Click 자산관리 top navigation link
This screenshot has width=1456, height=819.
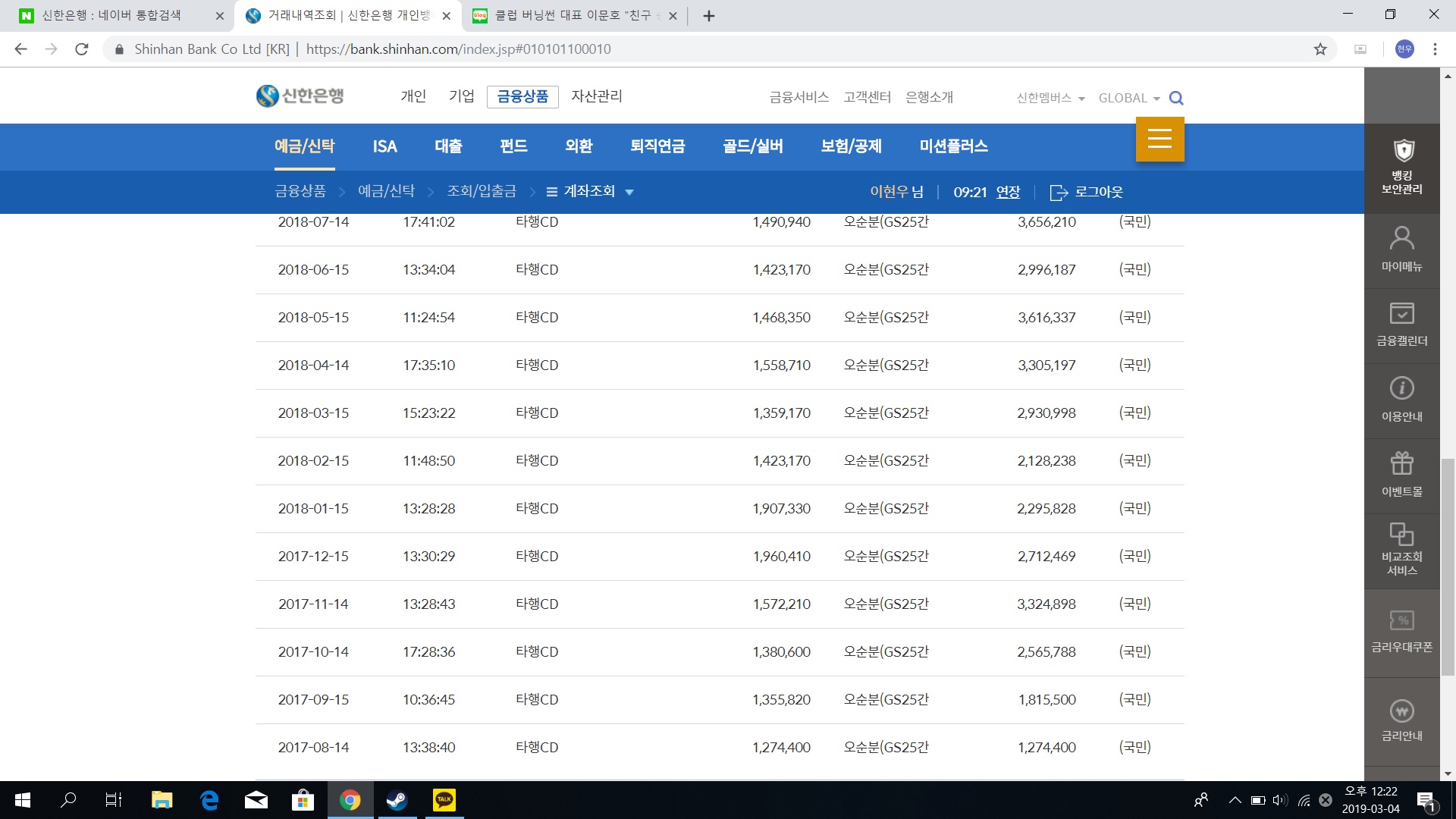[597, 96]
